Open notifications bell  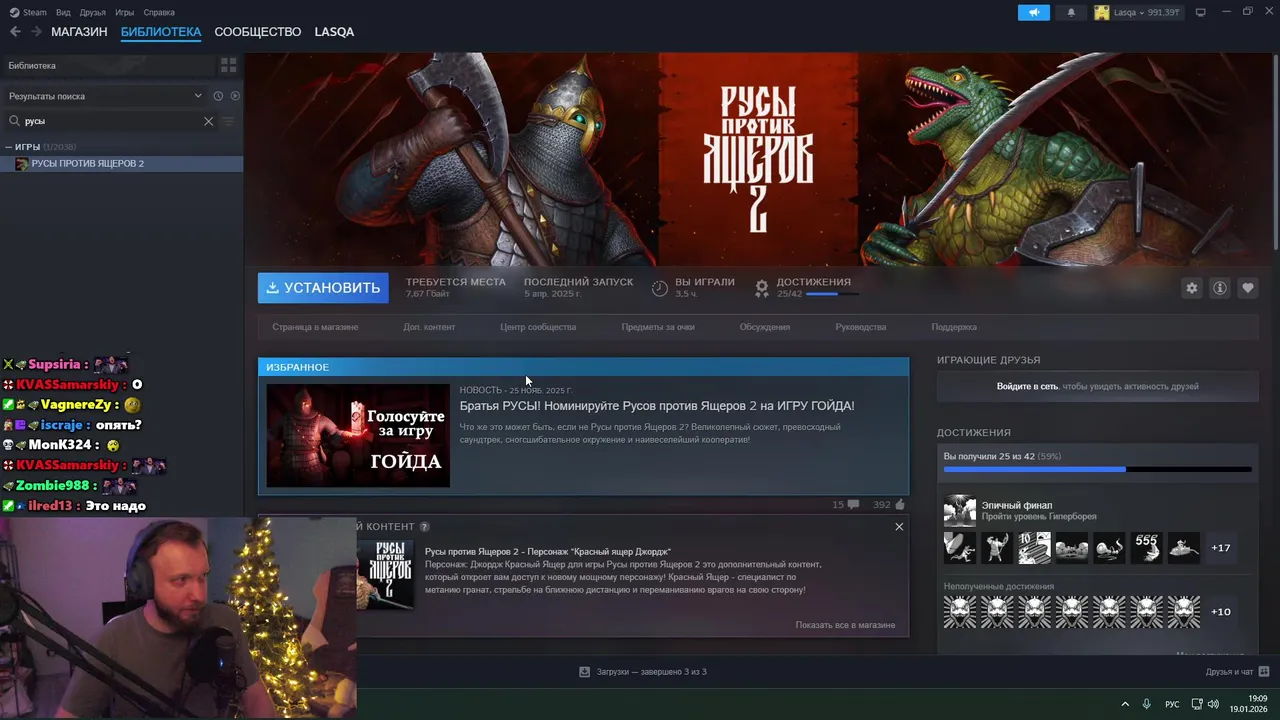point(1071,12)
